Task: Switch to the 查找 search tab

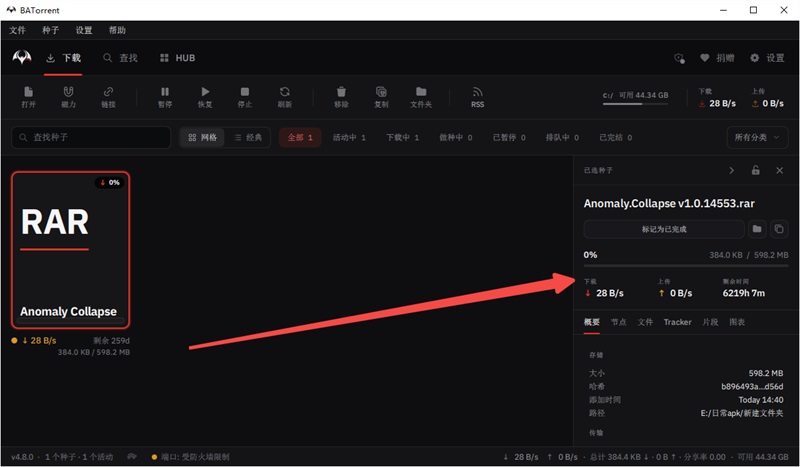Action: click(120, 58)
